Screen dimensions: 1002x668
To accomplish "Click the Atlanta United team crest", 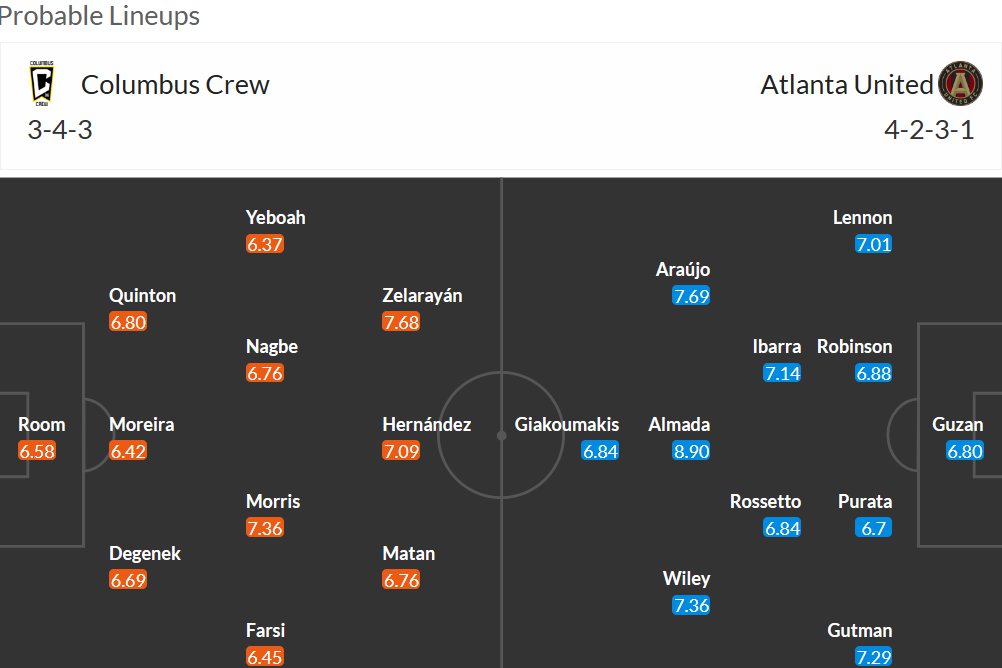I will 960,84.
